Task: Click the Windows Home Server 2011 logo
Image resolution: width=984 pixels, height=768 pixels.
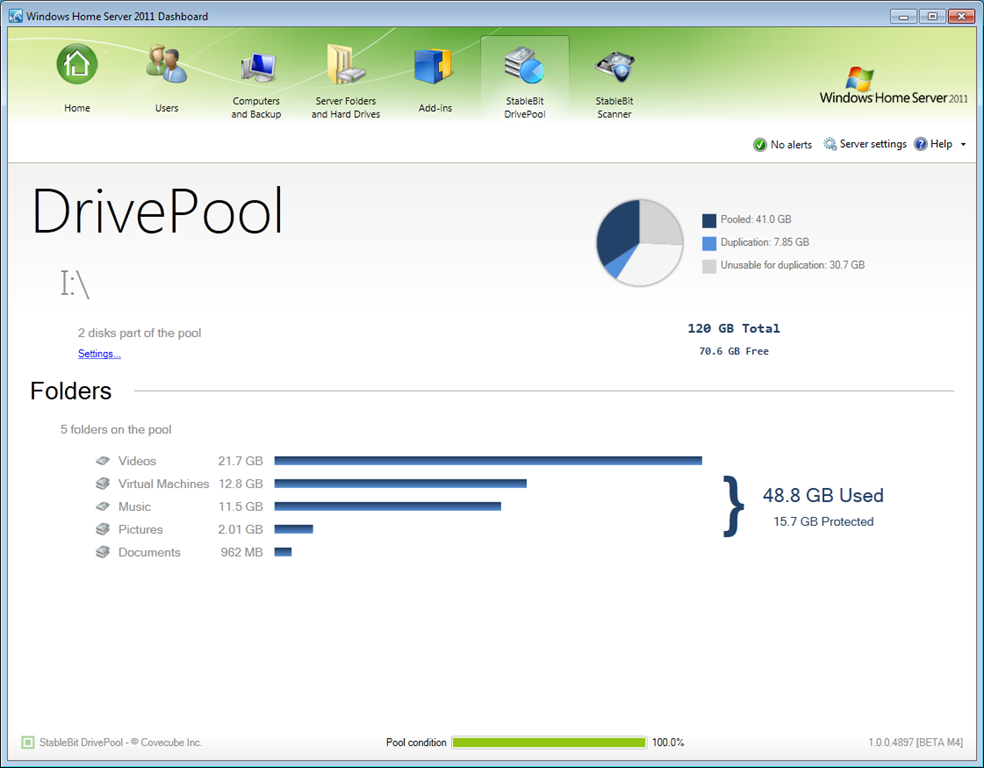Action: coord(893,86)
